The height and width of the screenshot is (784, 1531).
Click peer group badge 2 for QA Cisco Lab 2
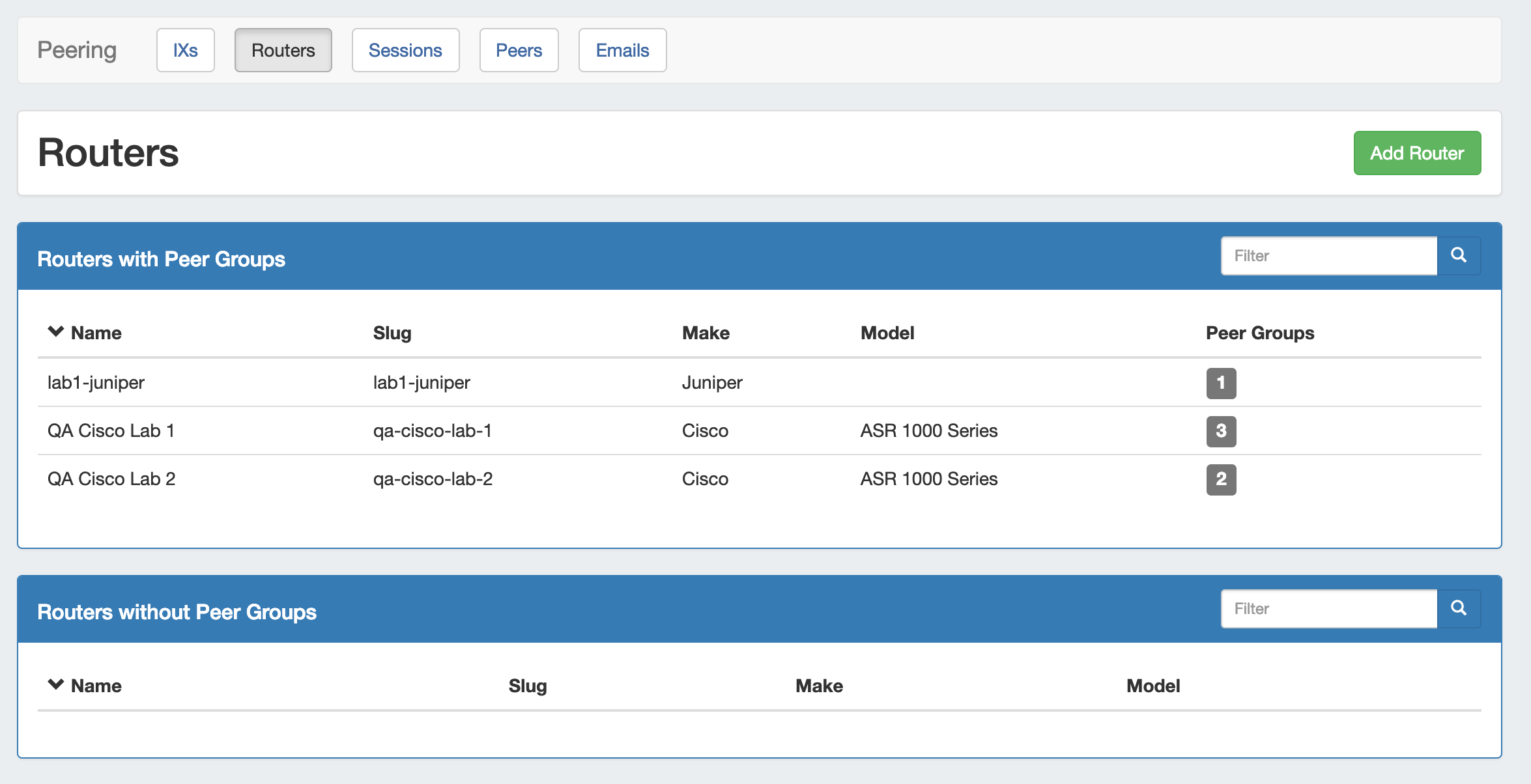pos(1220,479)
